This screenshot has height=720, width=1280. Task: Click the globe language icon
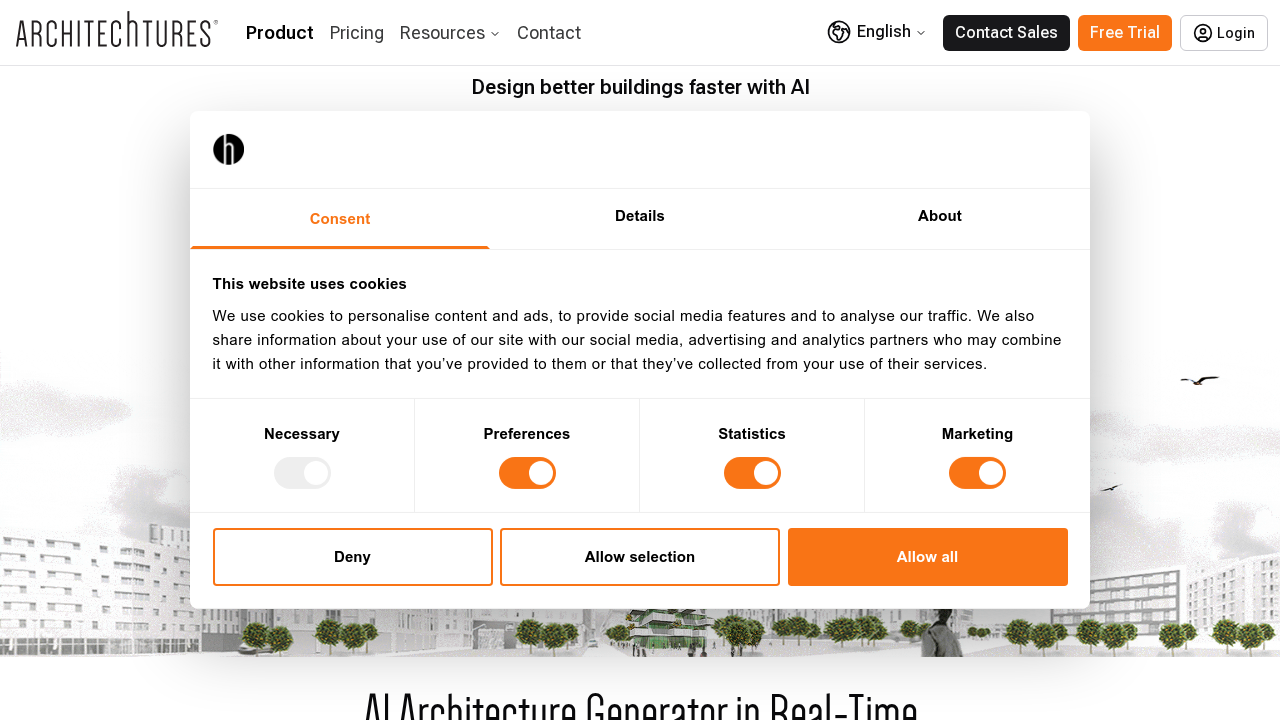[x=839, y=32]
